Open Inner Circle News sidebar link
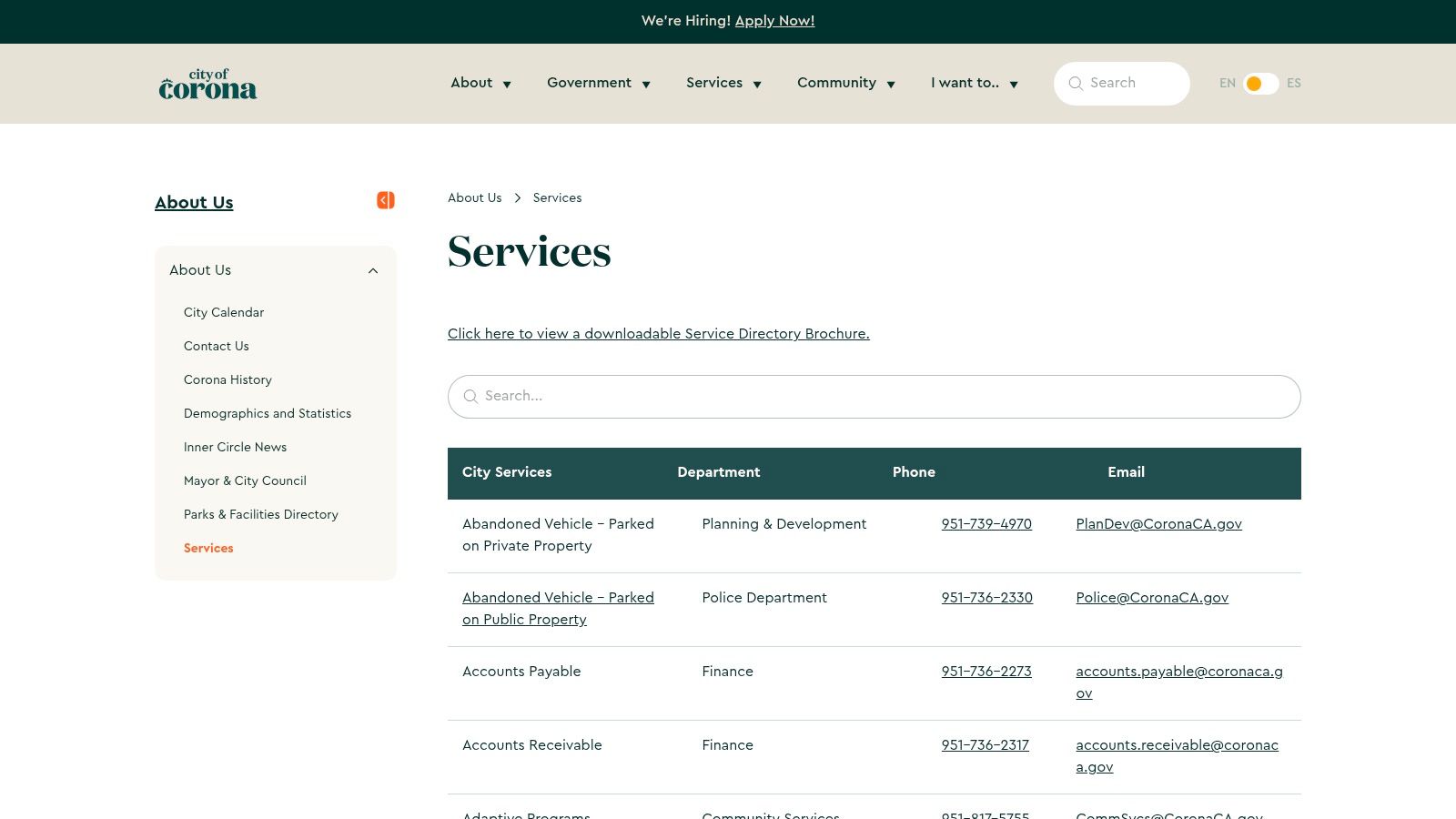Image resolution: width=1456 pixels, height=819 pixels. pyautogui.click(x=235, y=447)
